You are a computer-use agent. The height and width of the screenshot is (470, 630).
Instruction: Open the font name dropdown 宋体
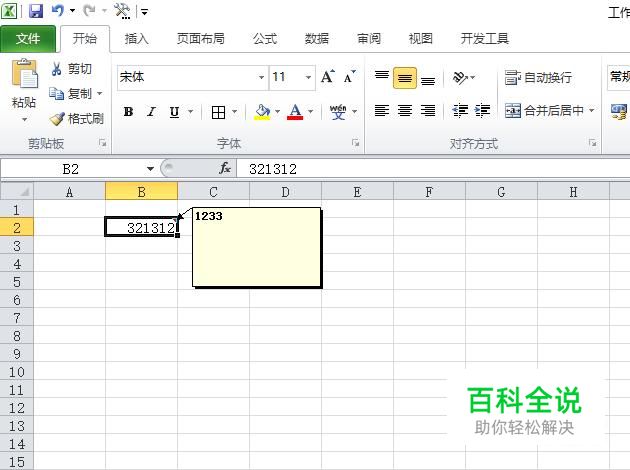pos(261,77)
